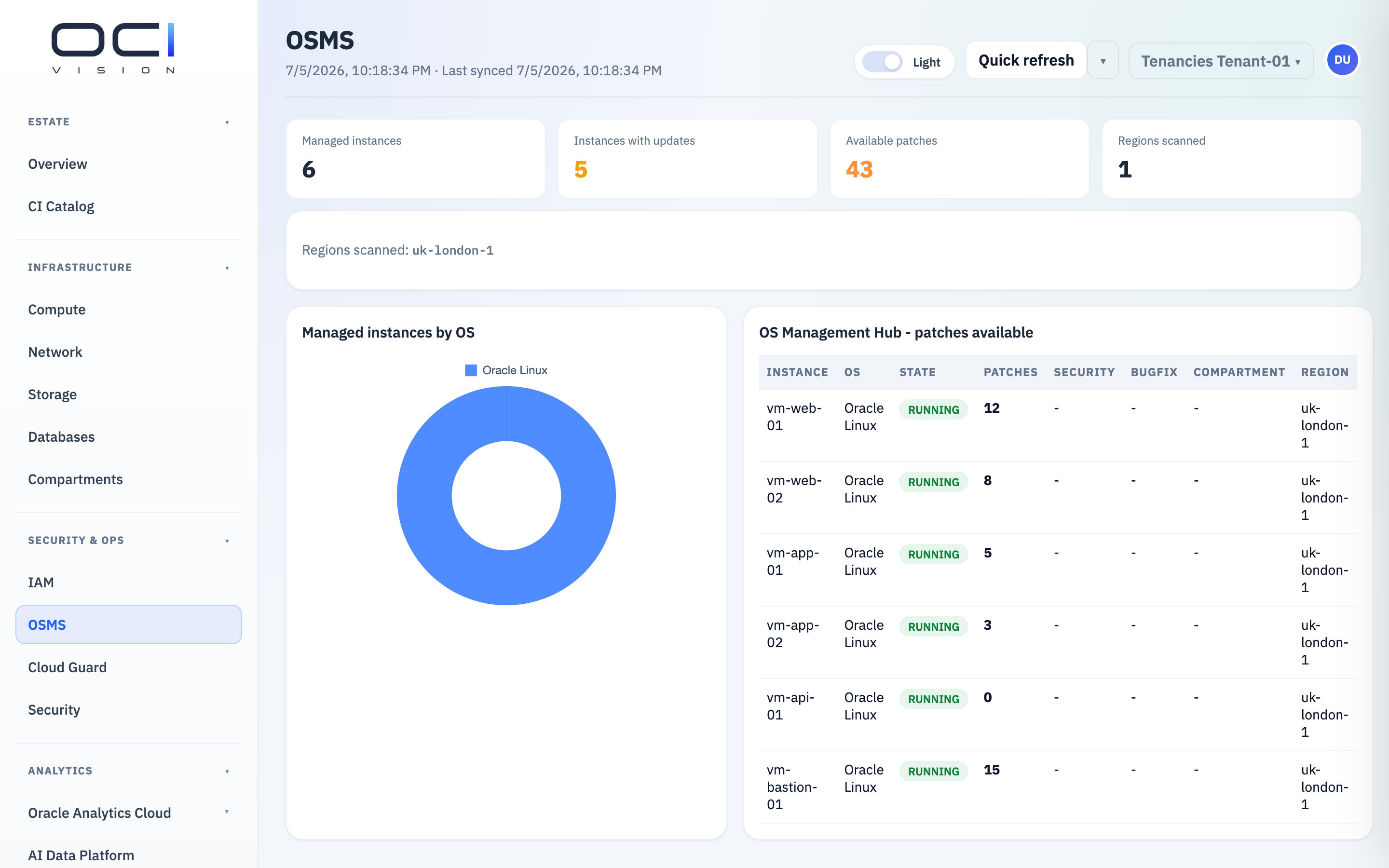
Task: Navigate to Network
Action: click(129, 353)
